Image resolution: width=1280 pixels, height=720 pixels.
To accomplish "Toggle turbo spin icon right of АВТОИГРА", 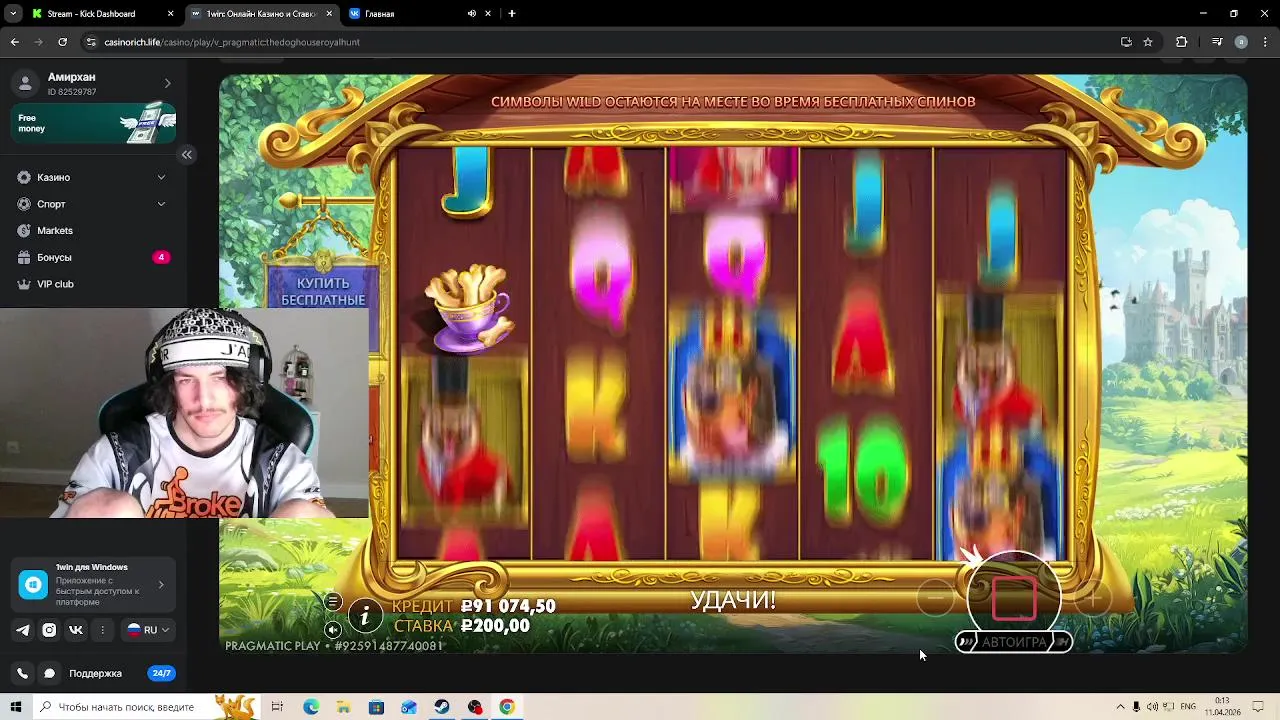I will [1062, 642].
